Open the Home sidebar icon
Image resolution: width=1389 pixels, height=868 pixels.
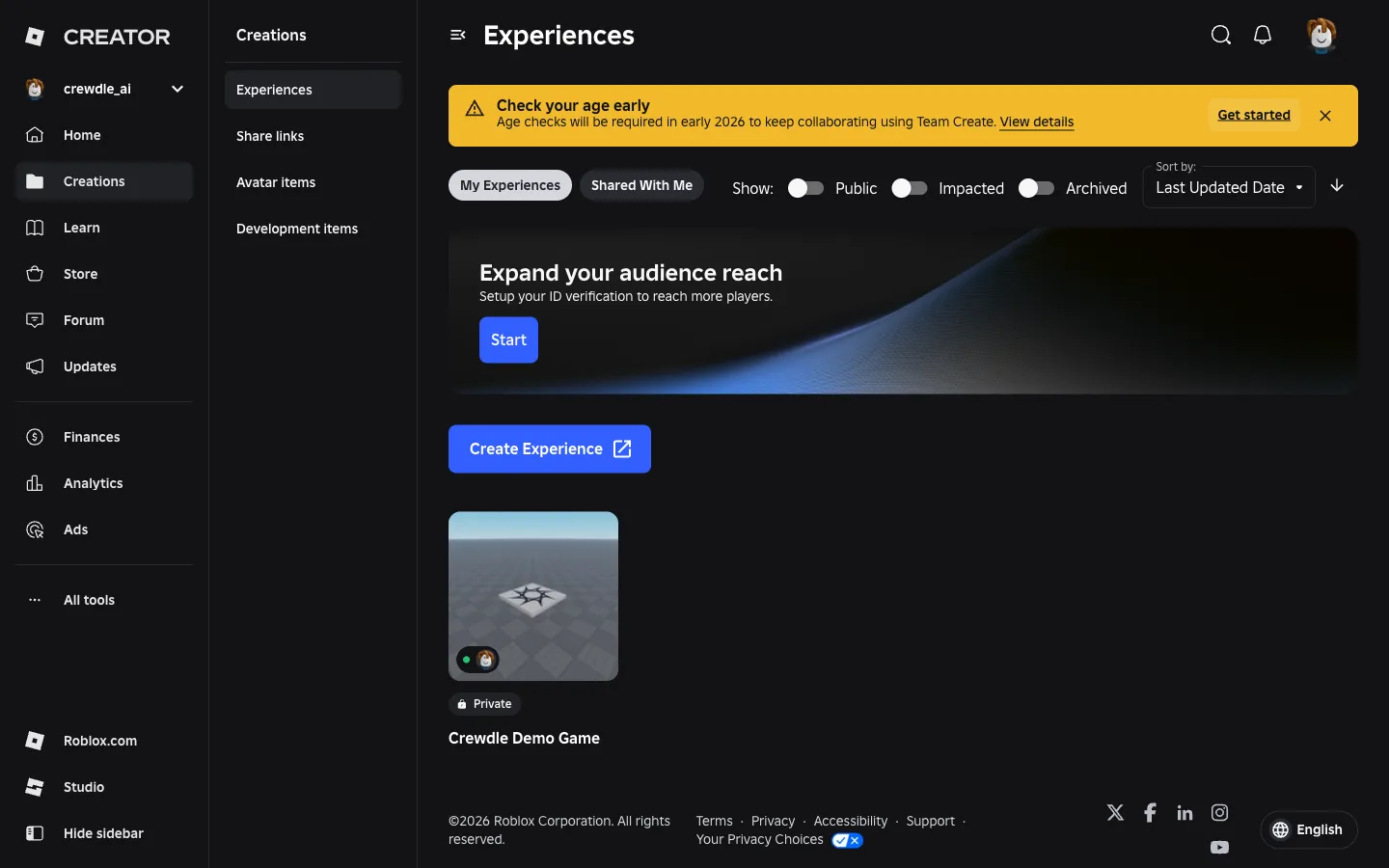click(35, 135)
